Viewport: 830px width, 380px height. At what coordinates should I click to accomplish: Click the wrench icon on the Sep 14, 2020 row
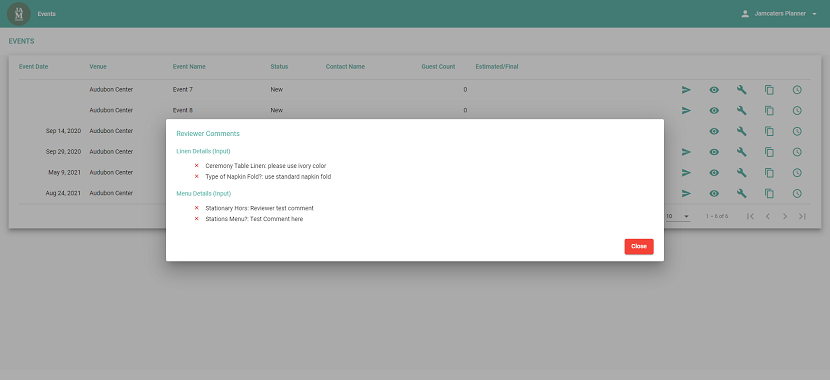pyautogui.click(x=742, y=131)
